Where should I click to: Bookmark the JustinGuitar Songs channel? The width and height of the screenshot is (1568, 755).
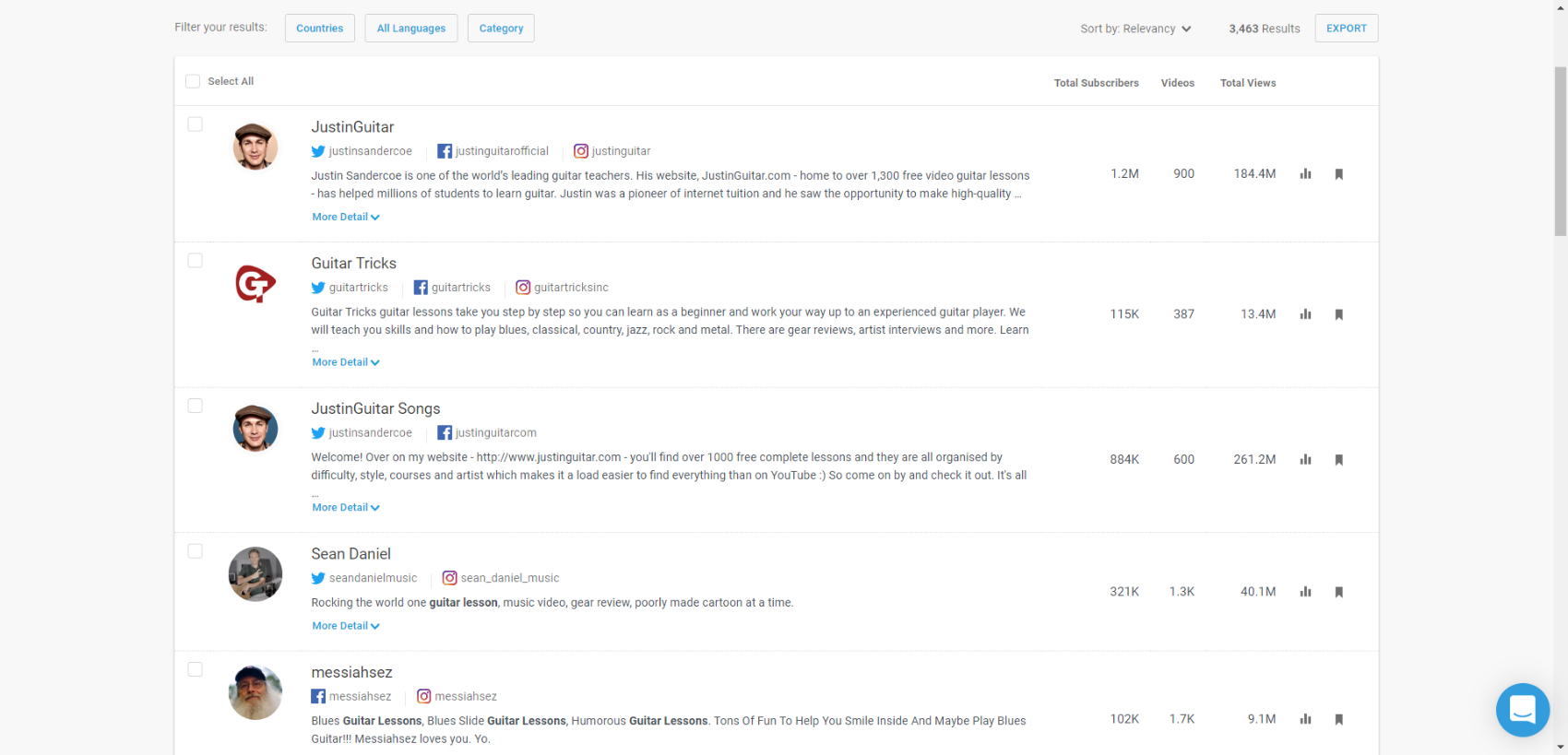[1339, 460]
